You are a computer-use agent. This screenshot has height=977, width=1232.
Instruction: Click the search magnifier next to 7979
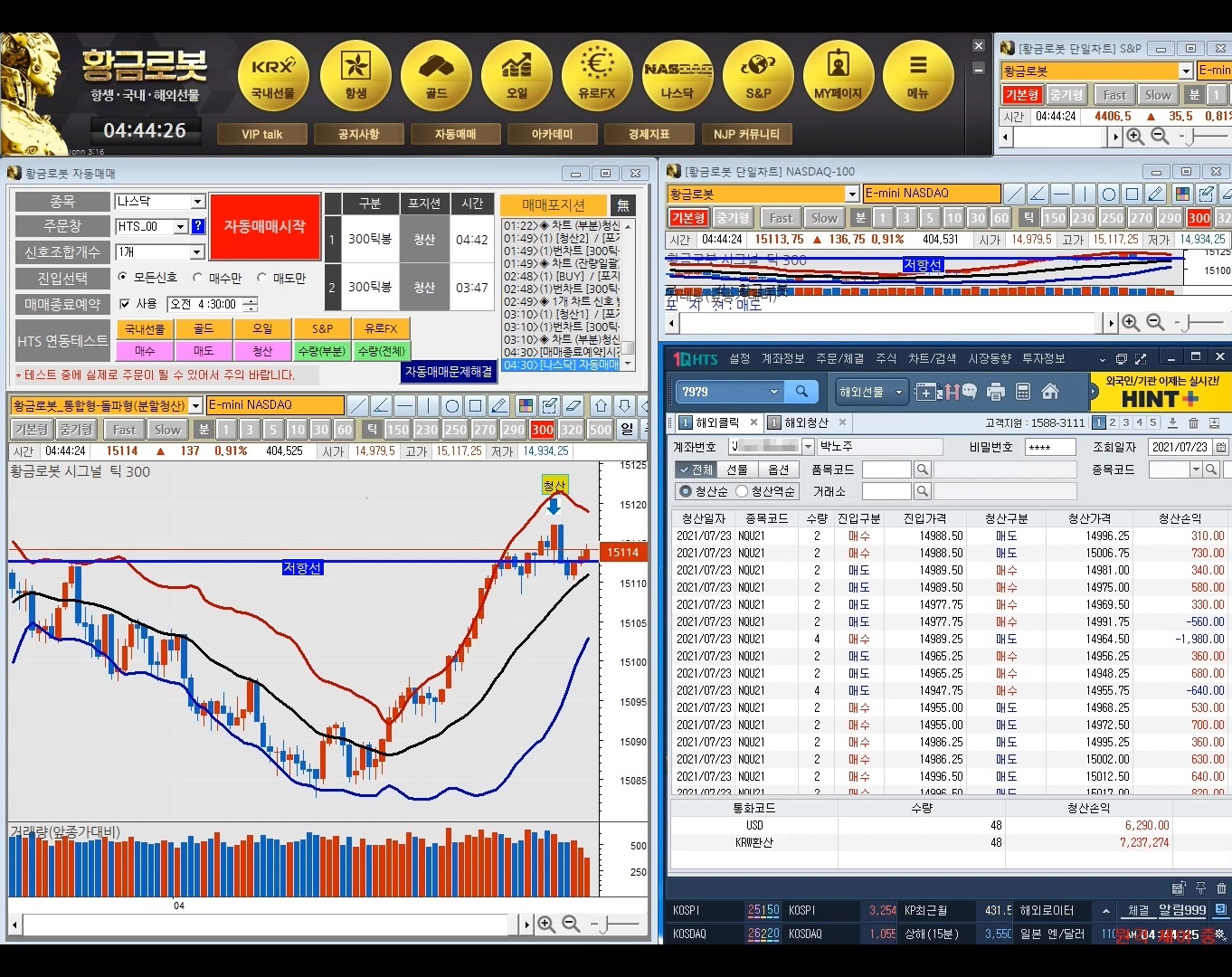801,392
